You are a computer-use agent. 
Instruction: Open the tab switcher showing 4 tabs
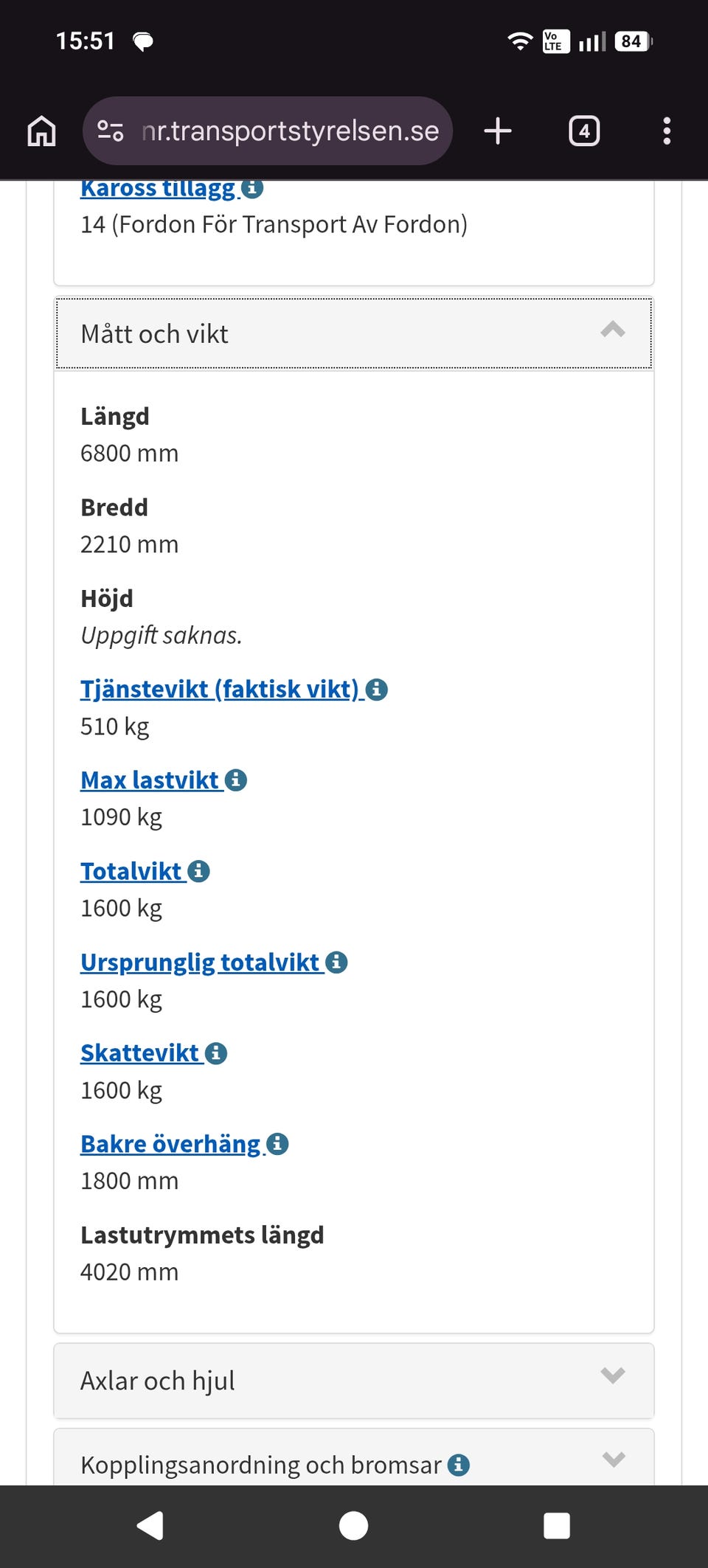pos(584,131)
